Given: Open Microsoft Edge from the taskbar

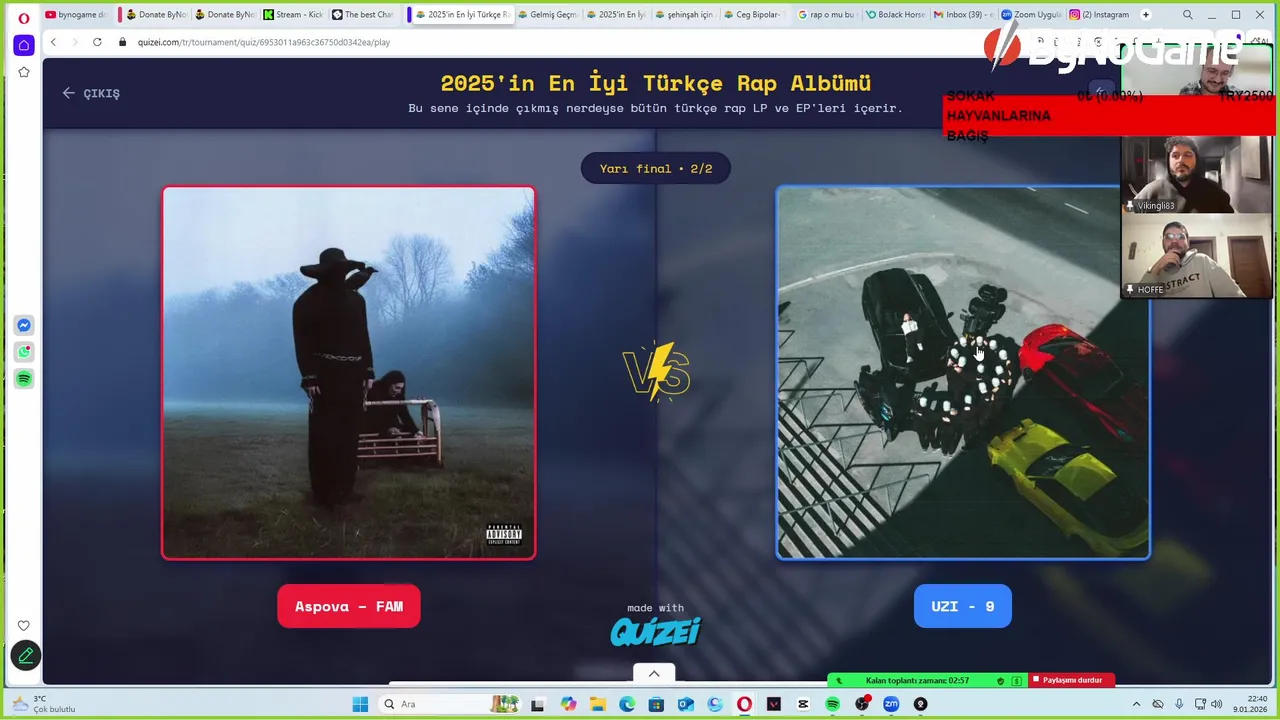Looking at the screenshot, I should (x=627, y=704).
